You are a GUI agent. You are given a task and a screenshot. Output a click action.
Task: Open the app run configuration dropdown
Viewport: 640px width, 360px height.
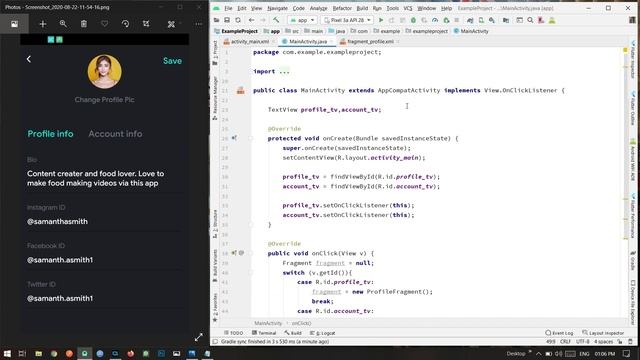click(302, 20)
